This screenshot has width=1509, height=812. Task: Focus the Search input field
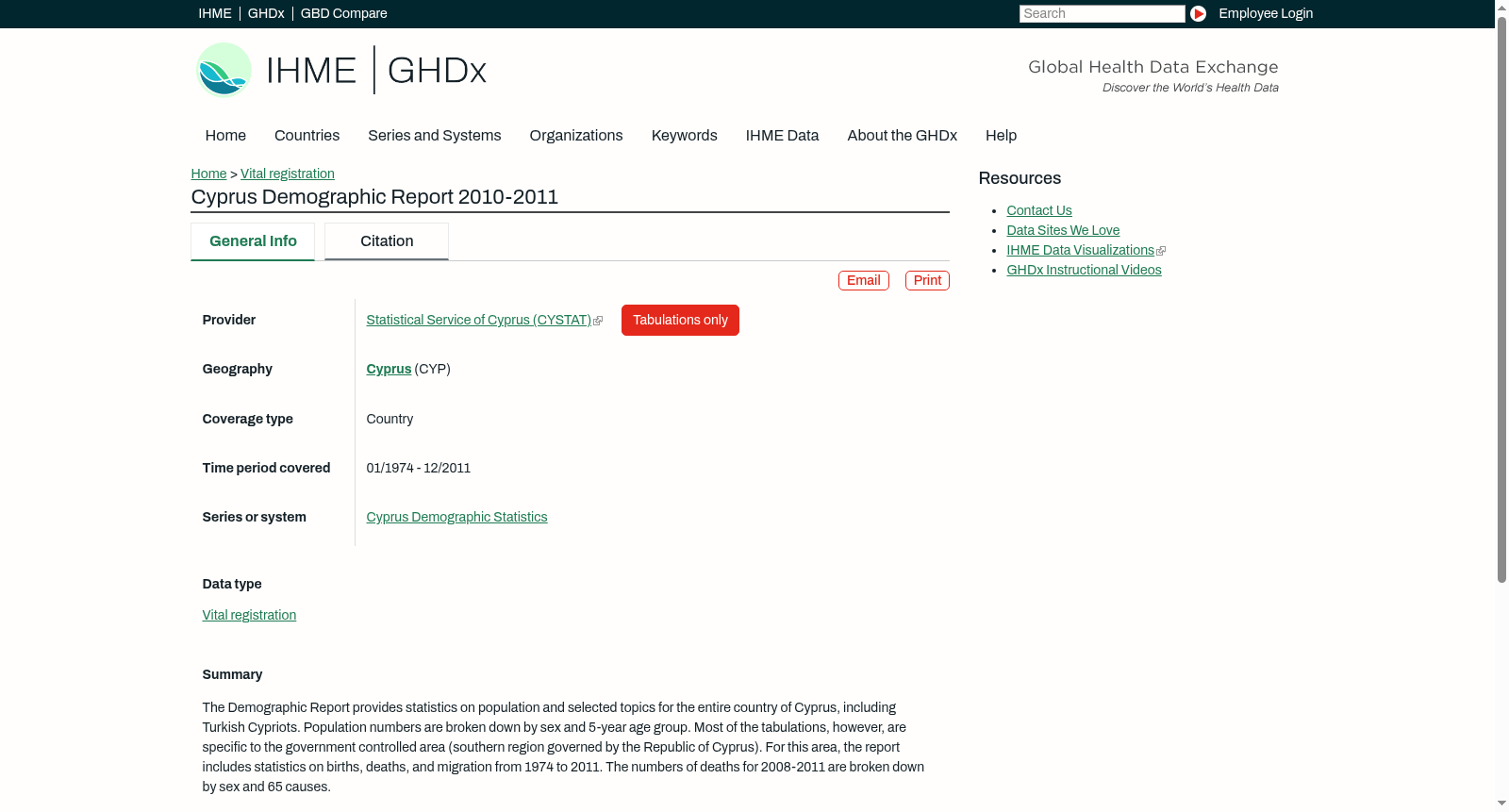pyautogui.click(x=1102, y=13)
